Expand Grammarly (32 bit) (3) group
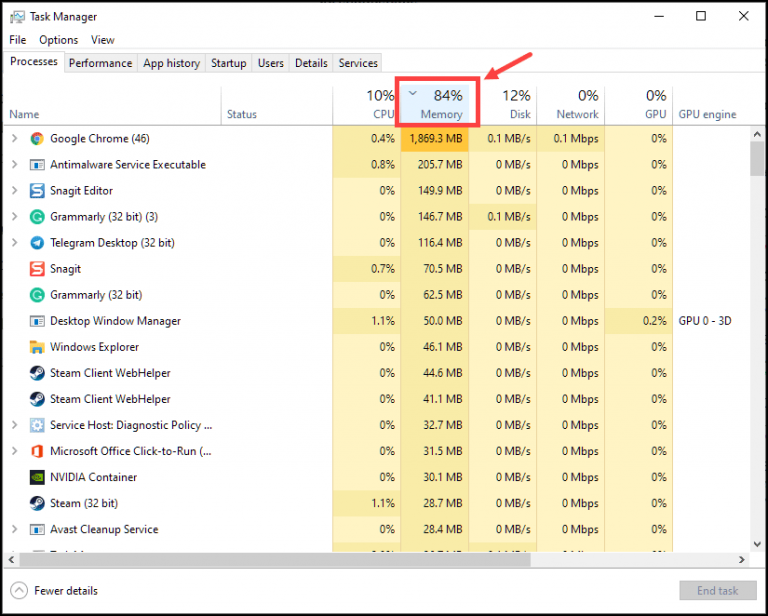Viewport: 768px width, 616px height. point(15,216)
